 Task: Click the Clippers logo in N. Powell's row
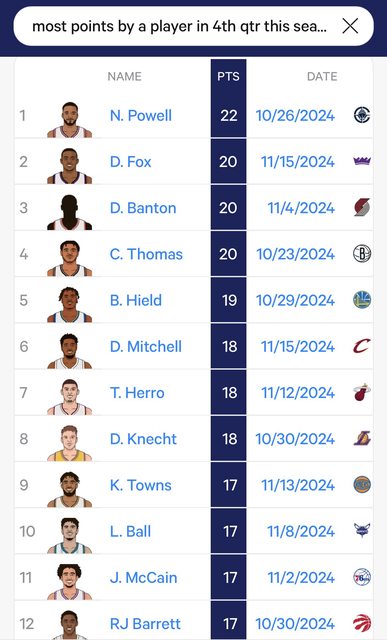tap(362, 115)
